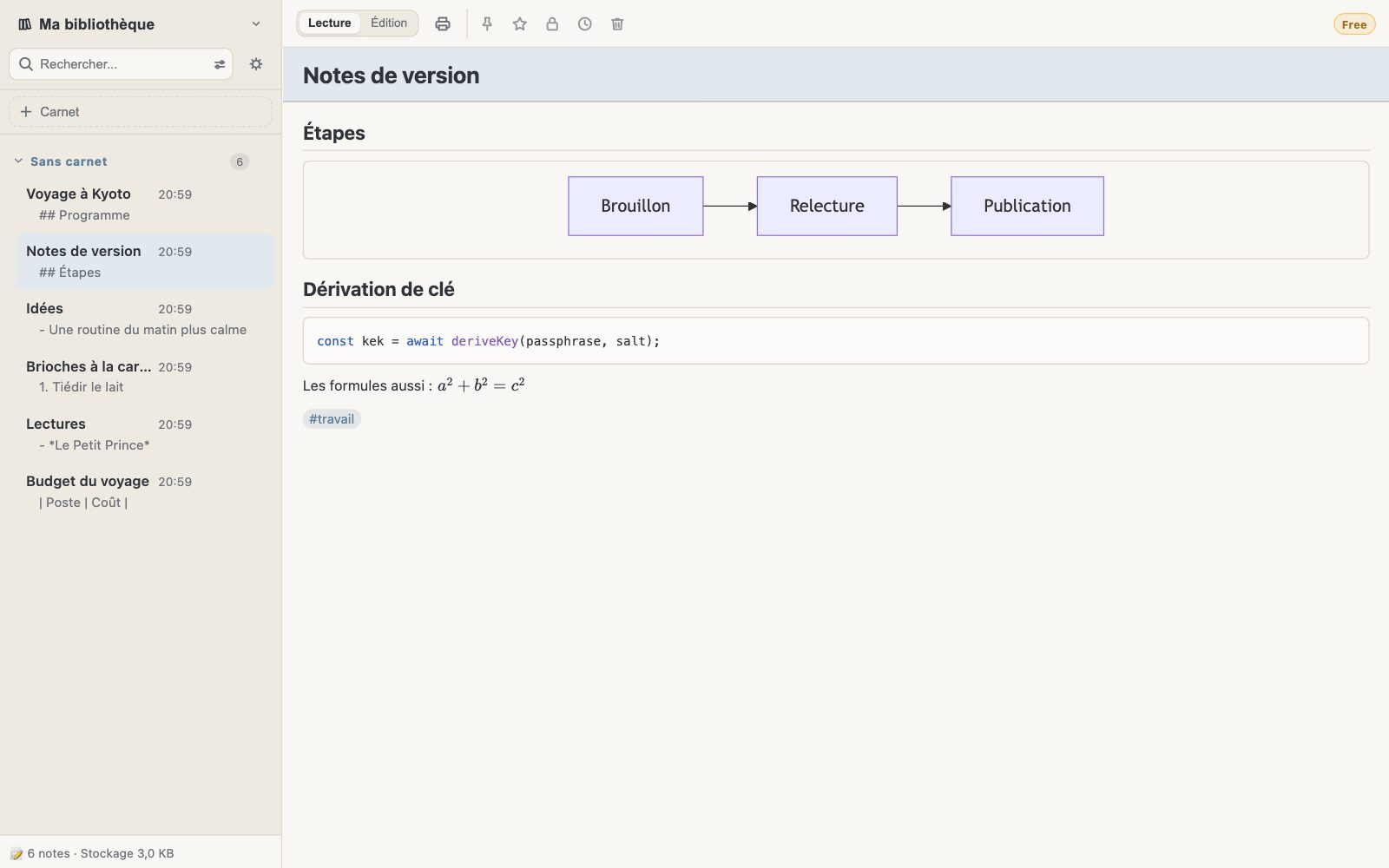Click the notes emoji in status bar
Image resolution: width=1389 pixels, height=868 pixels.
[x=16, y=853]
